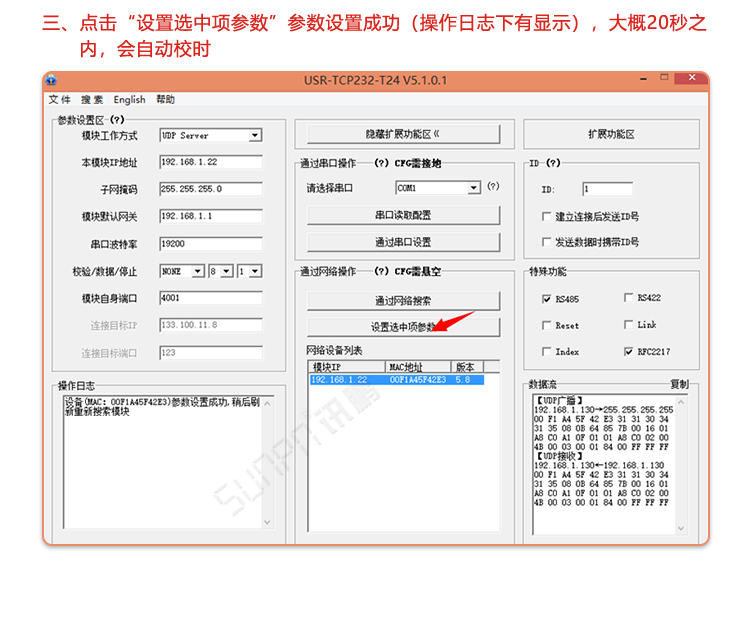Click the 【UDP接收】 line in data stream
The image size is (750, 620).
coord(559,456)
